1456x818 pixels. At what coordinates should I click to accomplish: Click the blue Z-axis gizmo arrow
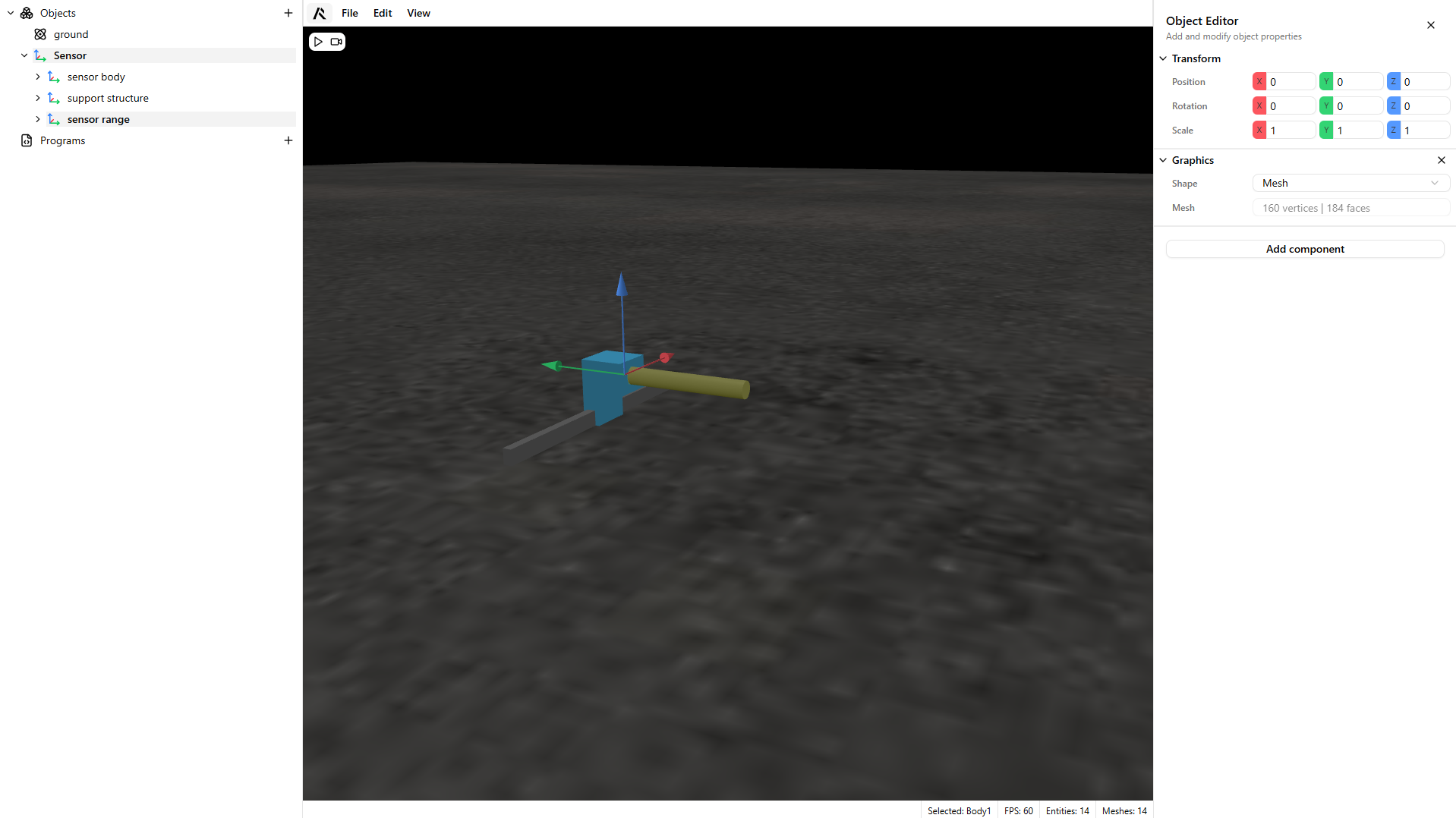point(622,284)
